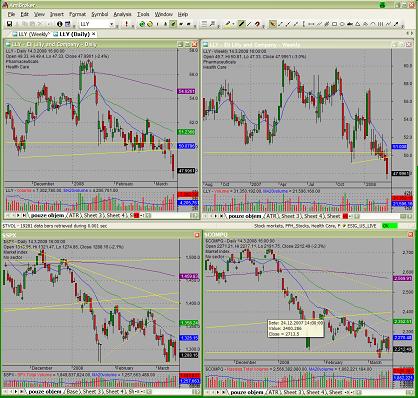This screenshot has width=418, height=398.
Task: Select the ATR sheet tab in LLY Weekly pane
Action: 271,216
